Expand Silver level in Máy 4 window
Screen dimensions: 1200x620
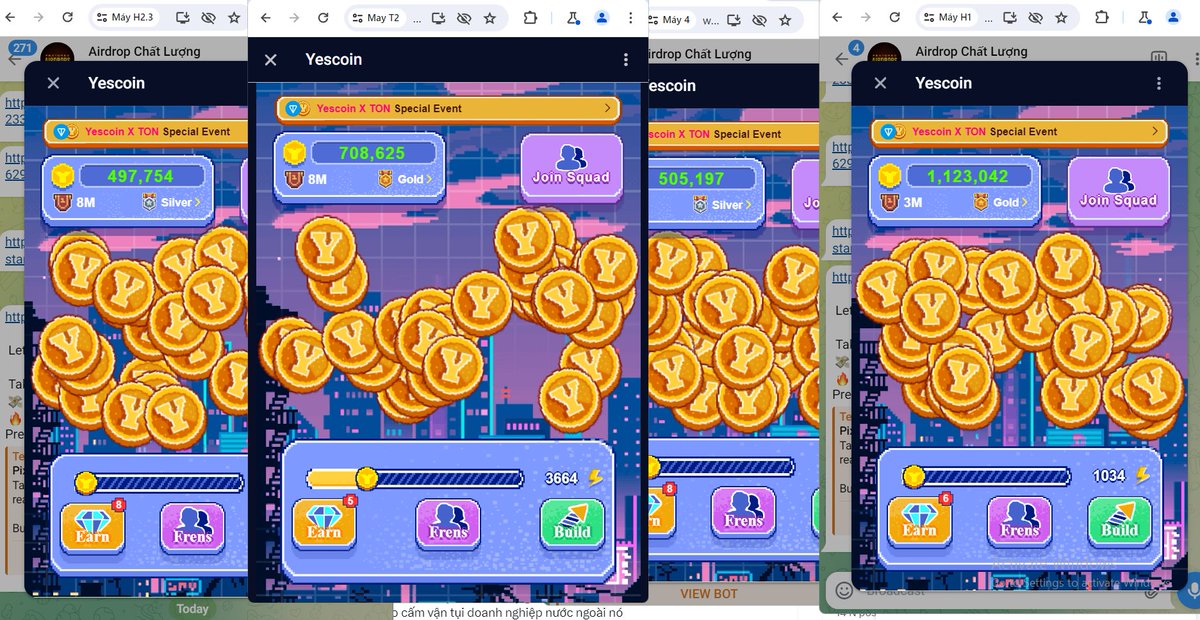click(720, 204)
